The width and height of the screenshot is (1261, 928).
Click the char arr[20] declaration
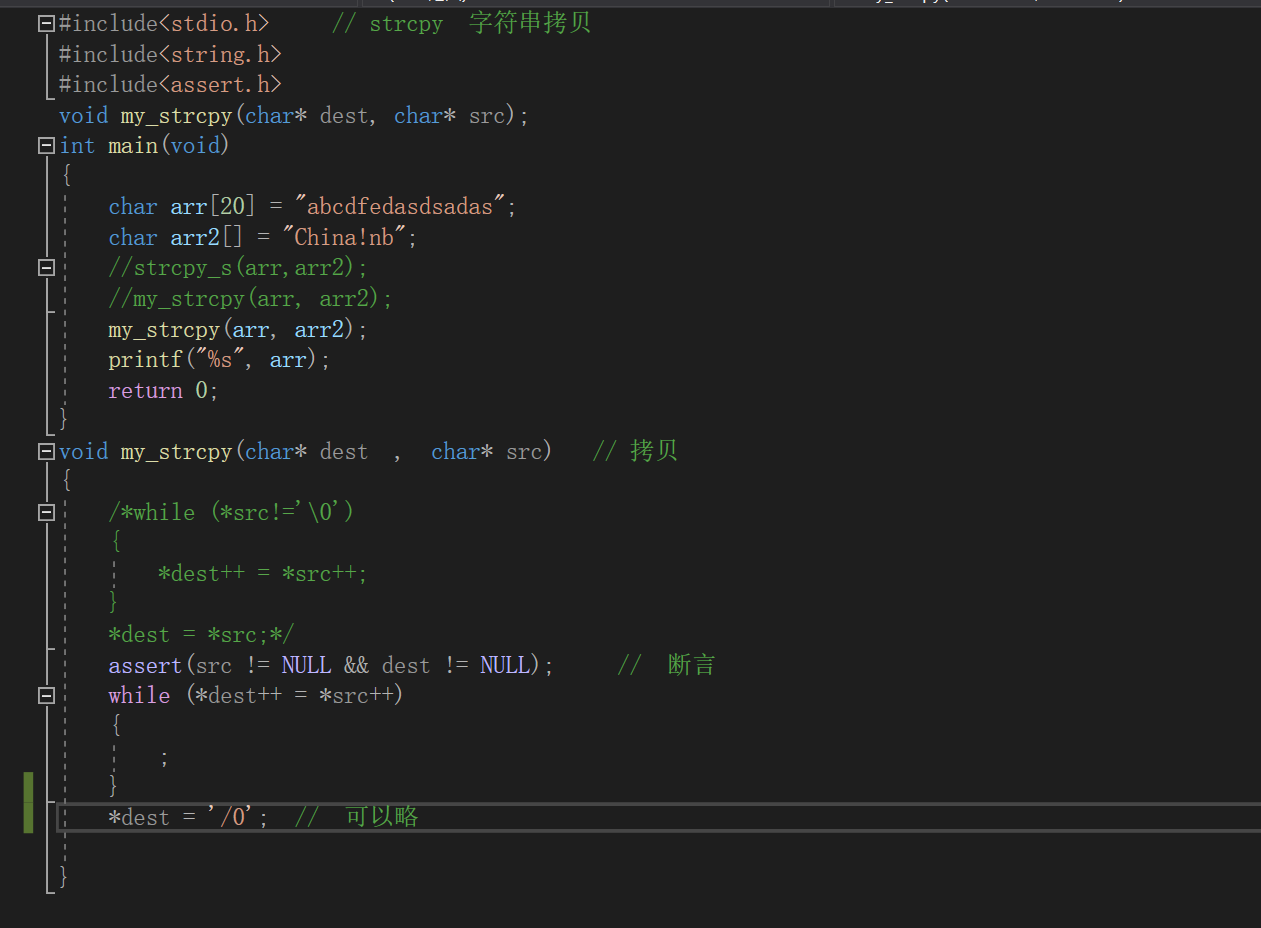[313, 206]
